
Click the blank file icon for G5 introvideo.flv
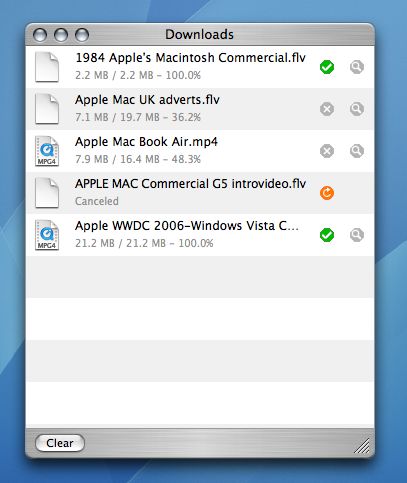pos(47,193)
